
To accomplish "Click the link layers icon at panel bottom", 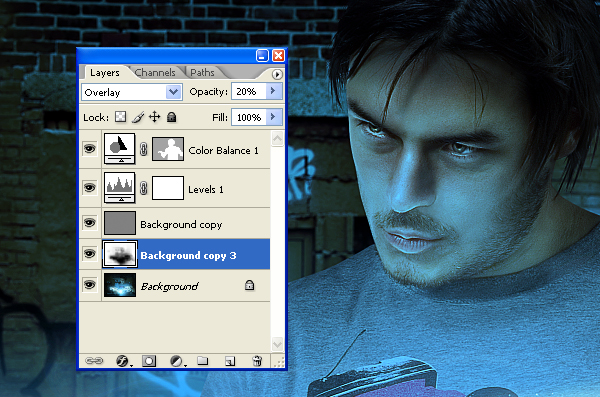I will [94, 361].
